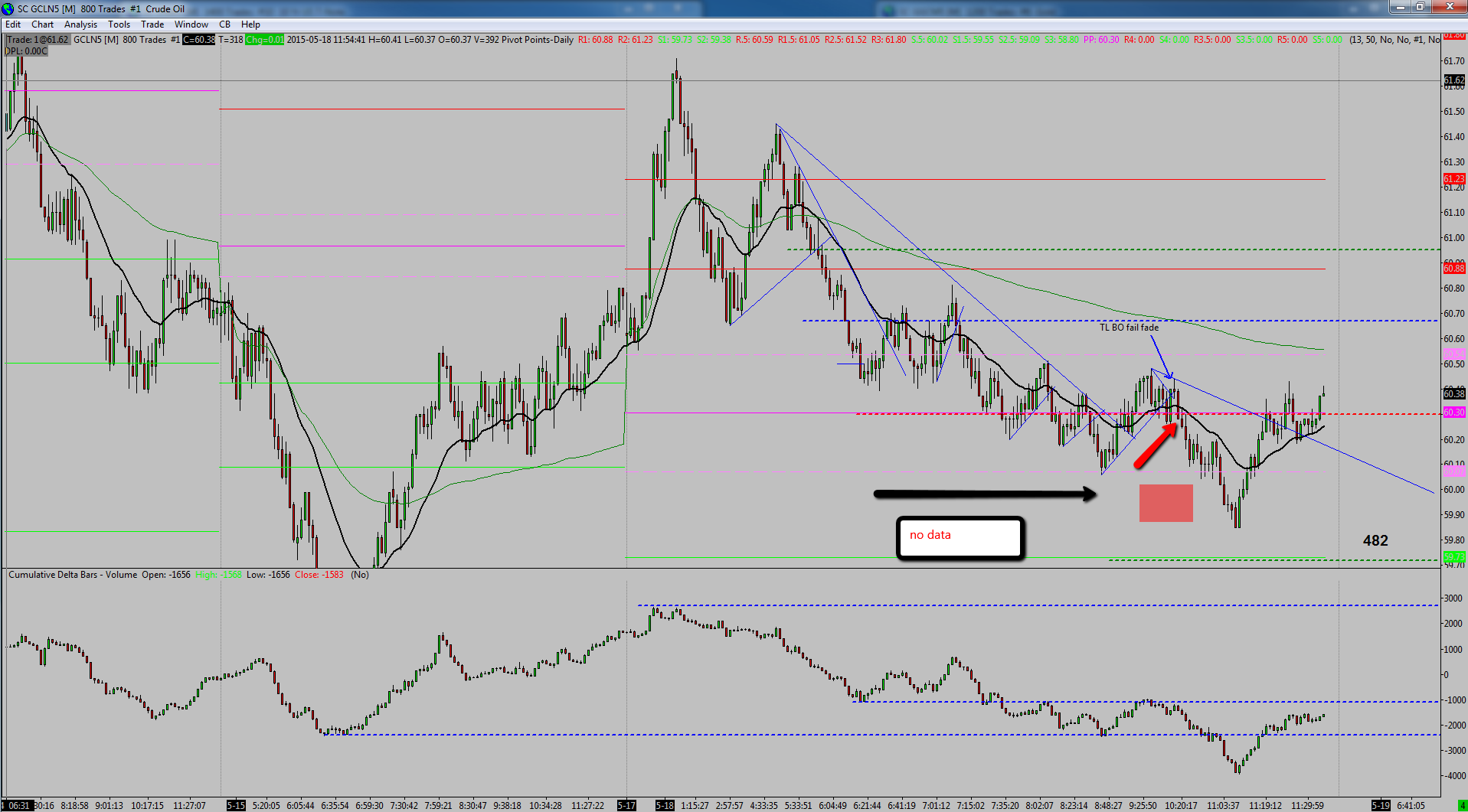Select the 5-19 date marker on time axis
This screenshot has width=1468, height=812.
[1381, 805]
